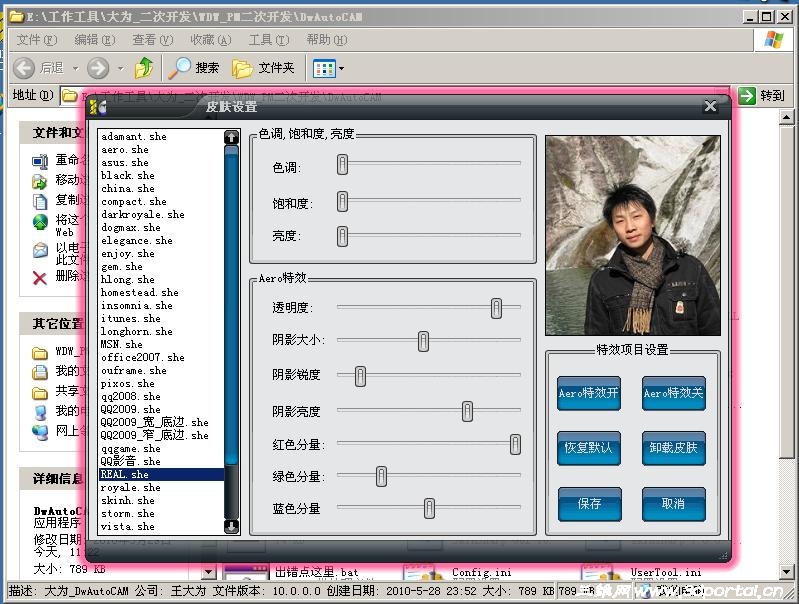Click the Aero特效关 button
Viewport: 799px width, 604px height.
click(x=674, y=393)
